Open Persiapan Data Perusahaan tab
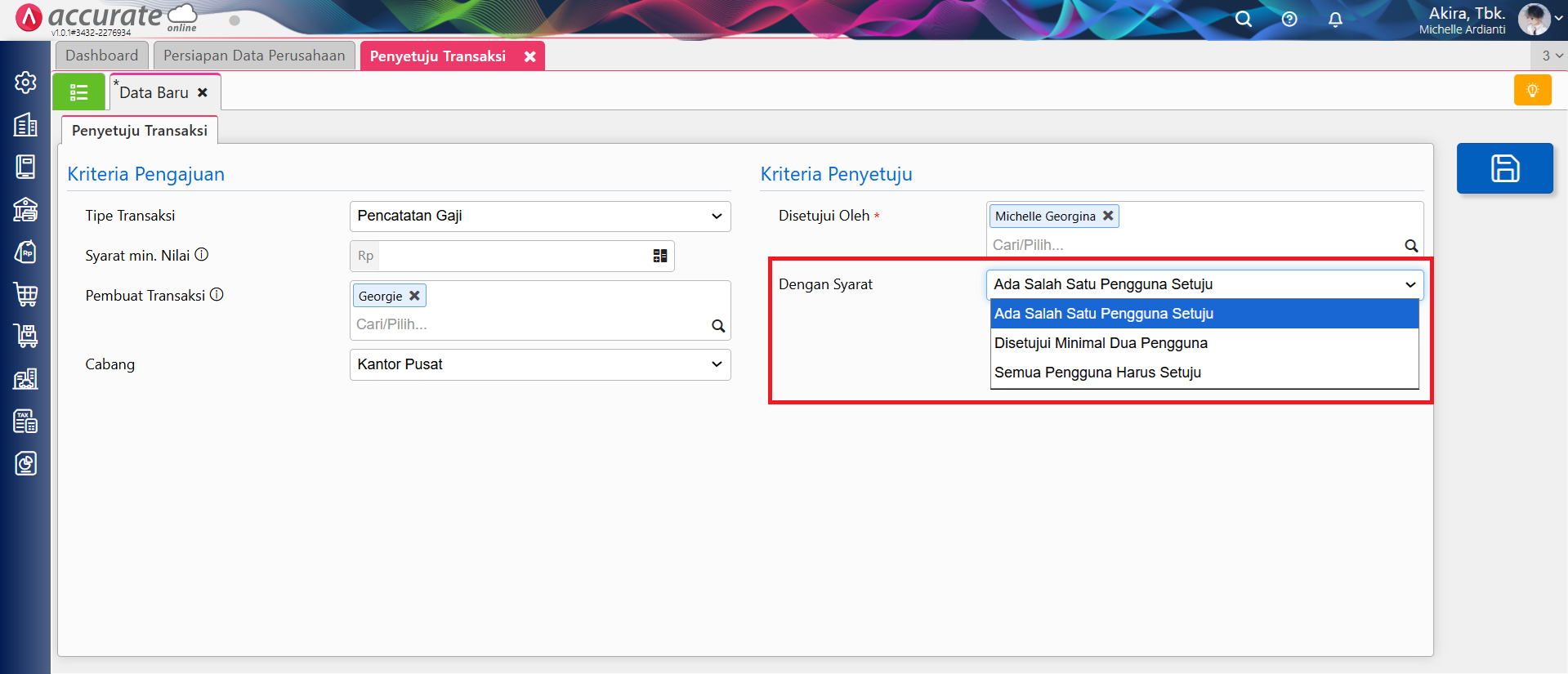Viewport: 1568px width, 674px height. [254, 56]
